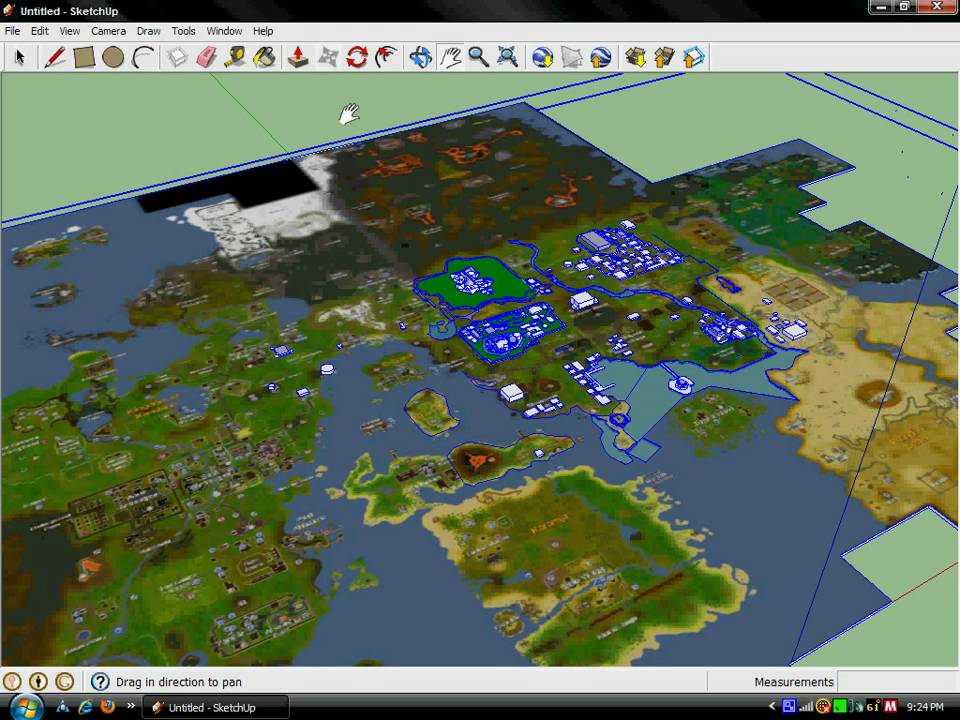Open the Tools menu
Screen dimensions: 960x720
(183, 31)
